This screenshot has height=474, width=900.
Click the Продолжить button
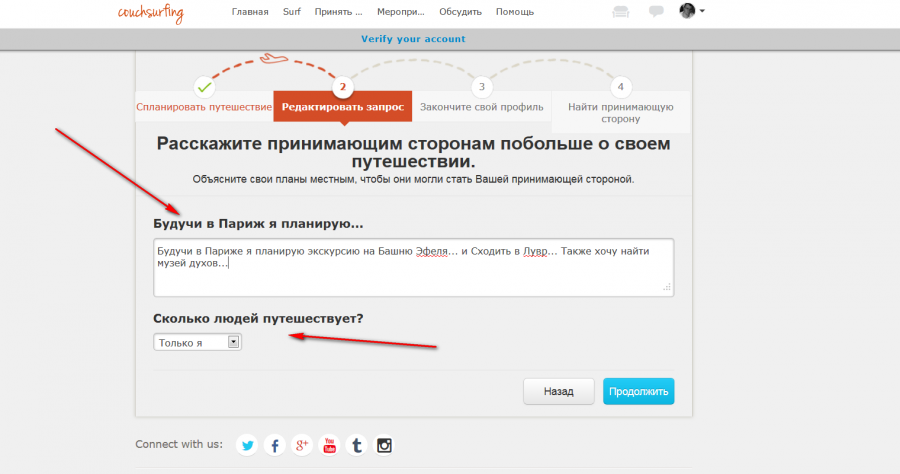pyautogui.click(x=638, y=391)
